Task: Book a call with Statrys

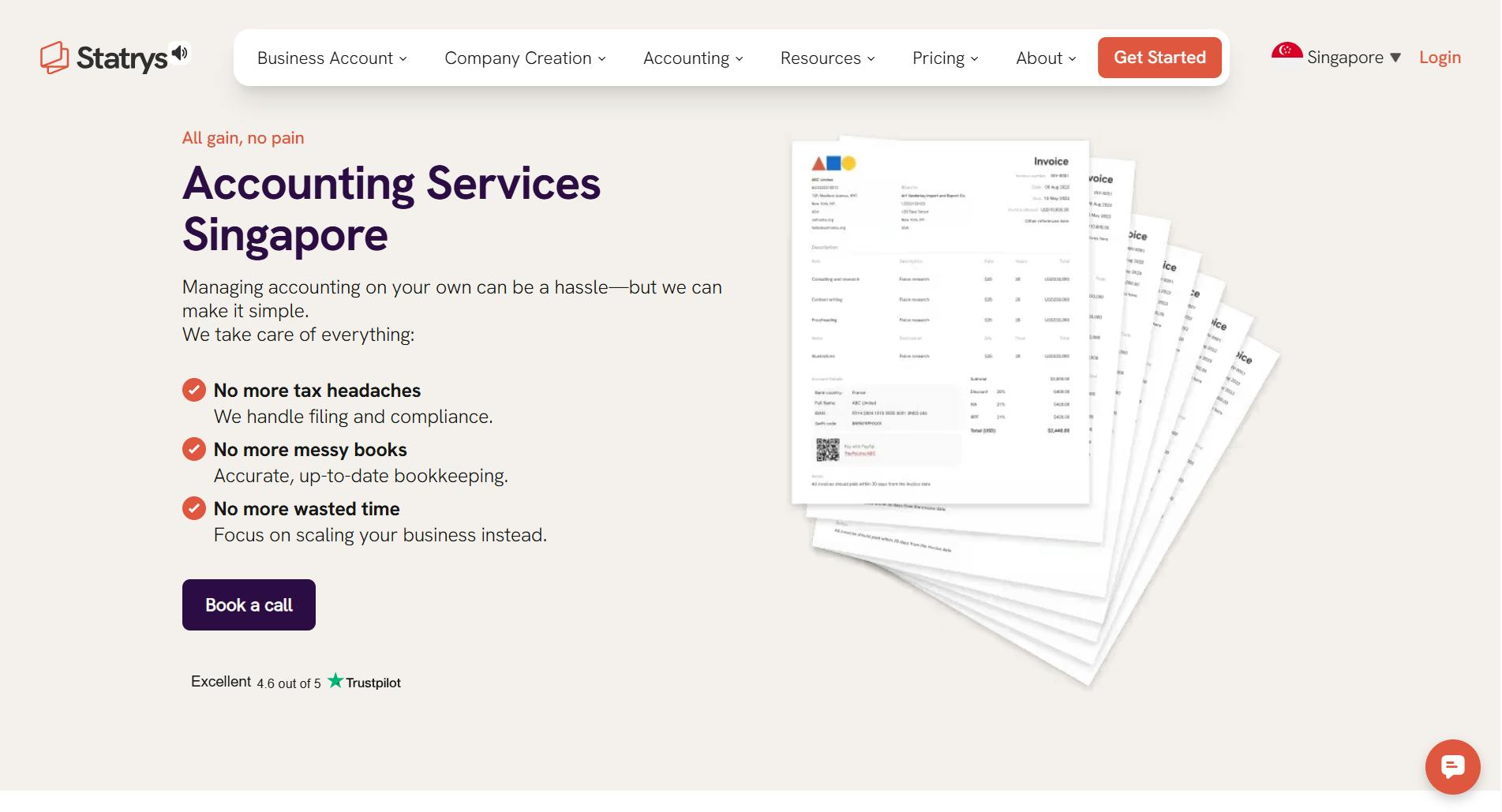Action: (249, 605)
